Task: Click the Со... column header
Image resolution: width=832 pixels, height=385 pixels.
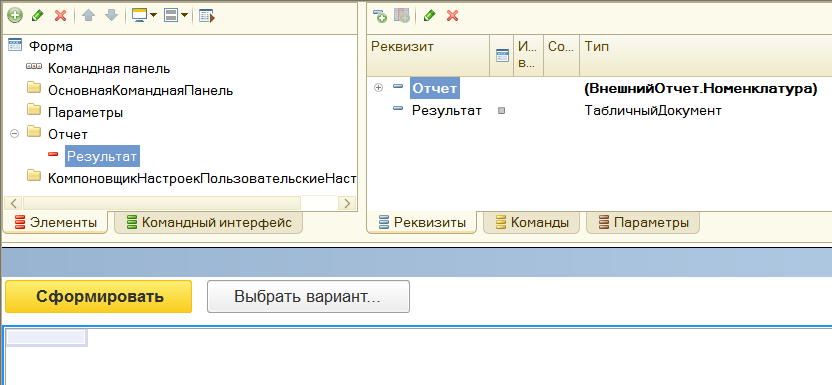Action: coord(561,55)
